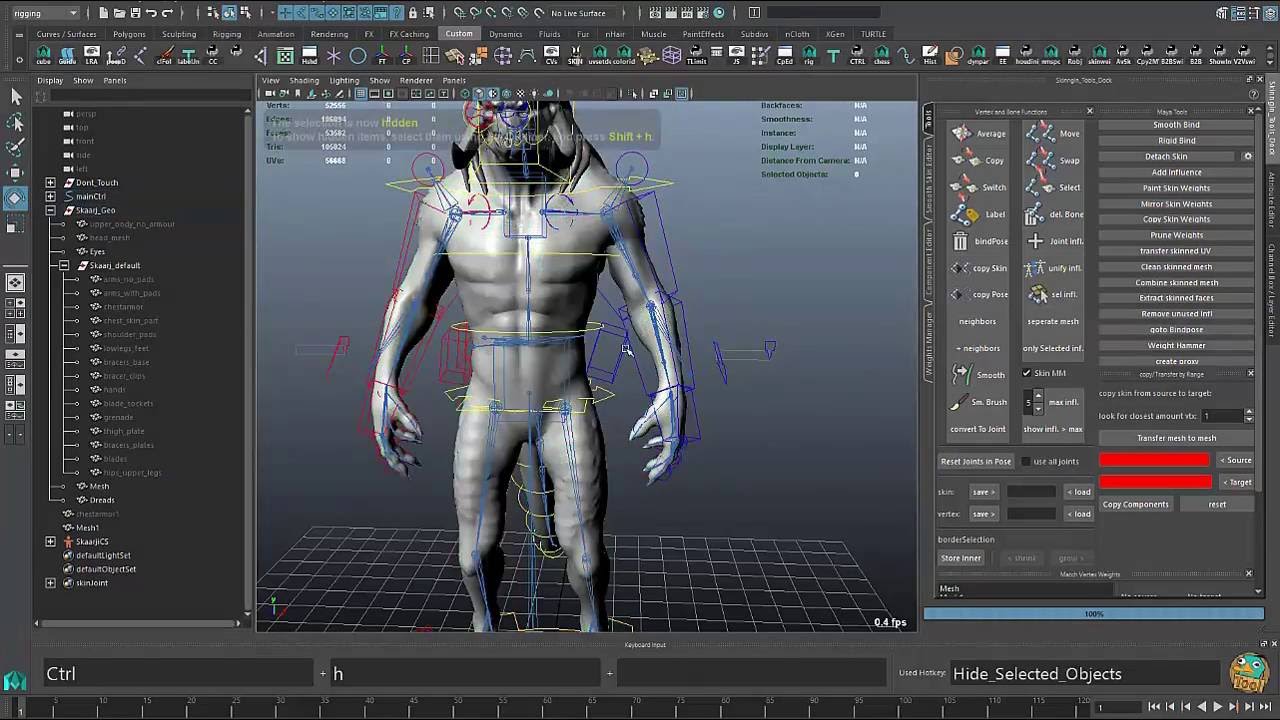
Task: Expand the SkaarjICS outliner node
Action: [51, 541]
